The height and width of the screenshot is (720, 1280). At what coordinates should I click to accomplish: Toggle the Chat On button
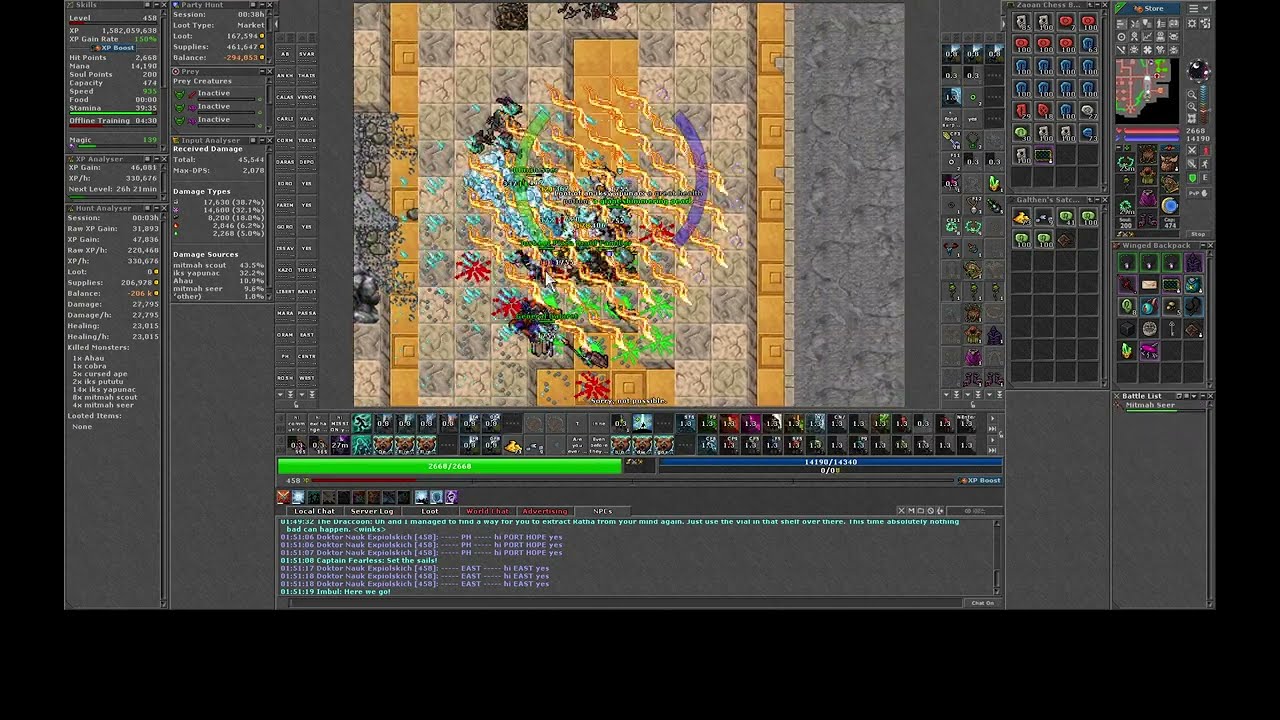click(982, 603)
